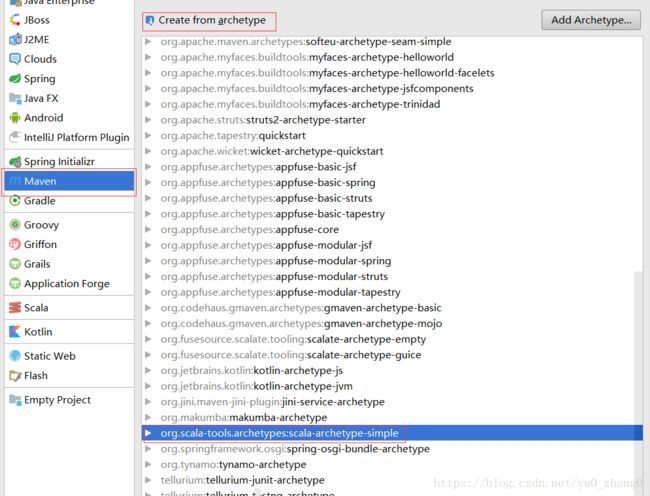The image size is (650, 496).
Task: Click Add Archetype button
Action: pos(591,20)
